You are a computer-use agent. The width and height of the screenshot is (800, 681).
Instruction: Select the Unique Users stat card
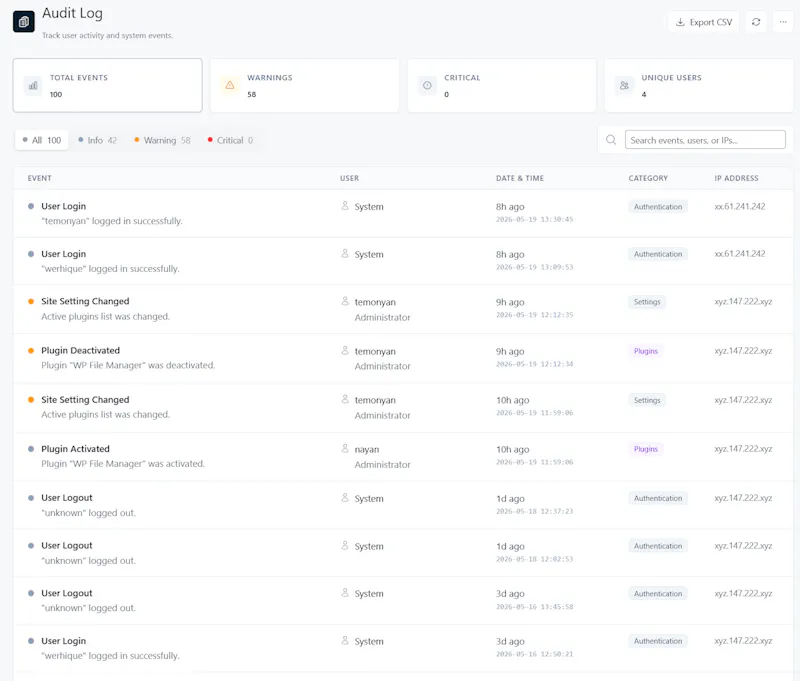tap(699, 85)
